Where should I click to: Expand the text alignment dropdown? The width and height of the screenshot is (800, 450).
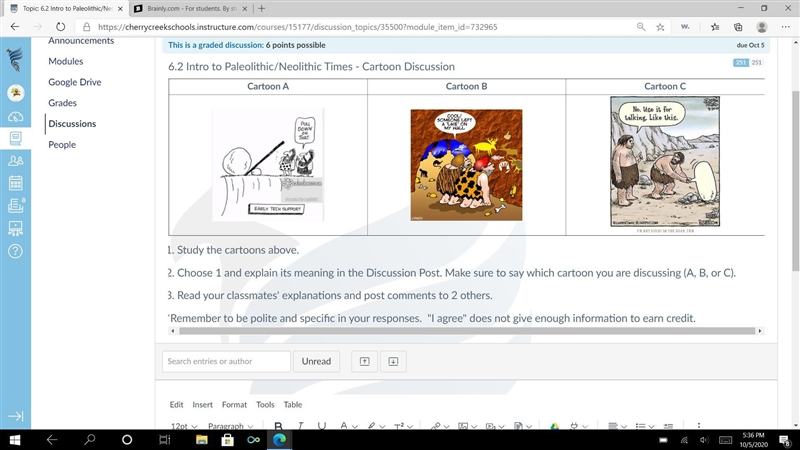624,426
